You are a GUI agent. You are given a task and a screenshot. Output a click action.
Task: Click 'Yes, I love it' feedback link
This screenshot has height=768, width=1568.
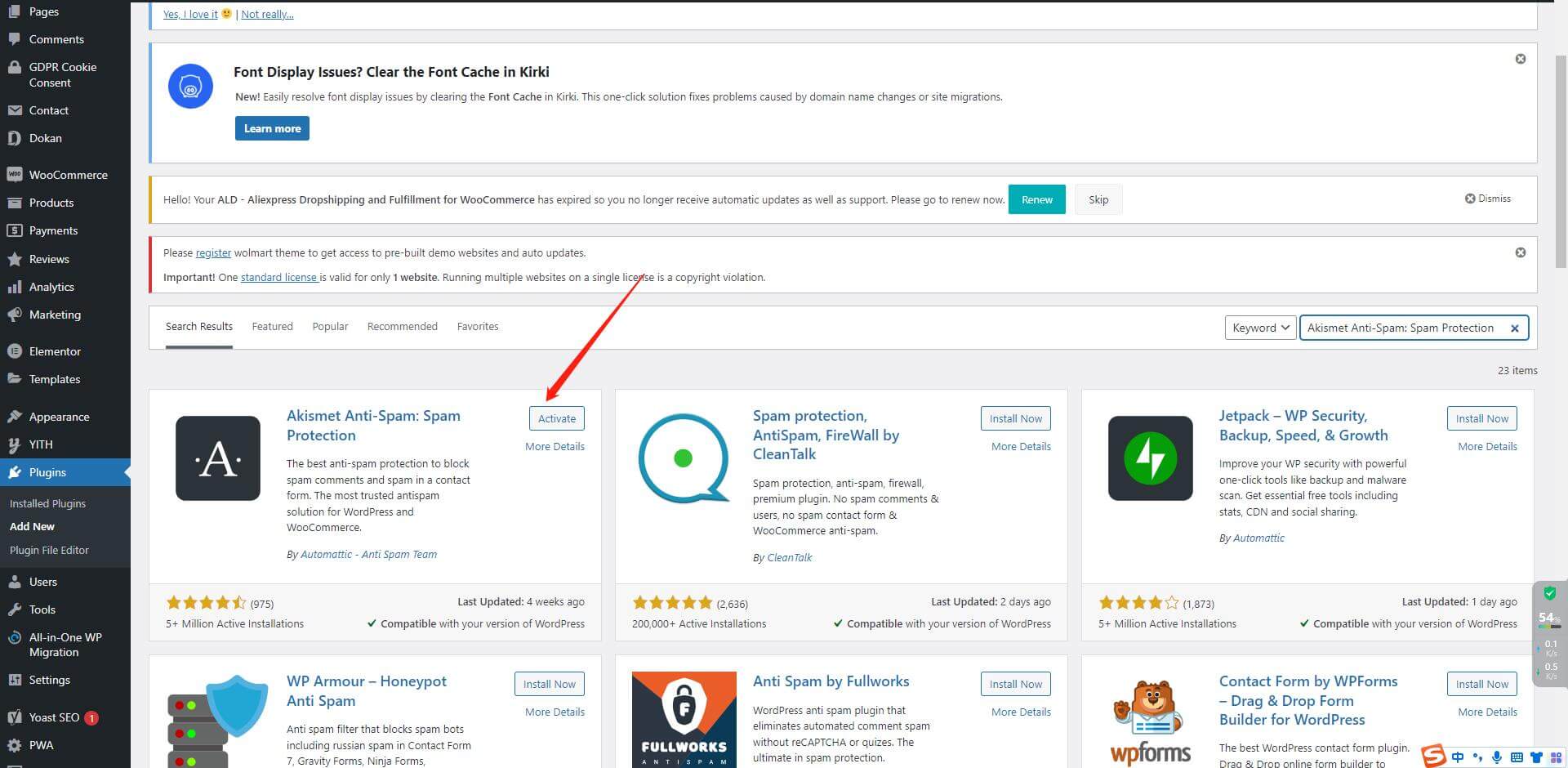click(190, 14)
